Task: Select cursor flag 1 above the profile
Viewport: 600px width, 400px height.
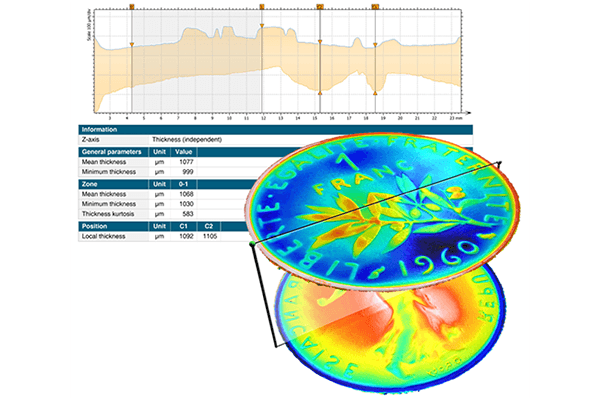Action: point(262,7)
